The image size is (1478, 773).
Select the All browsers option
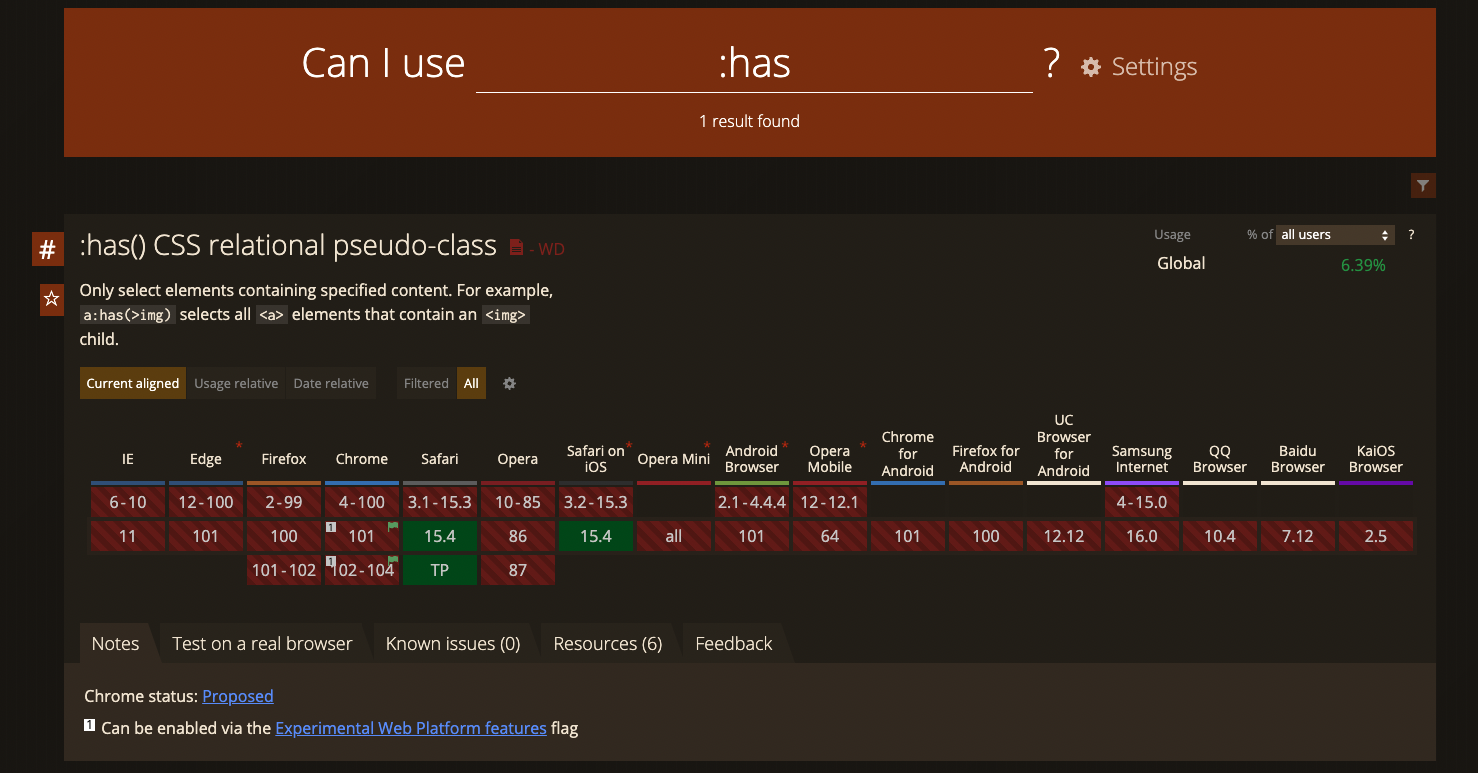pyautogui.click(x=471, y=383)
